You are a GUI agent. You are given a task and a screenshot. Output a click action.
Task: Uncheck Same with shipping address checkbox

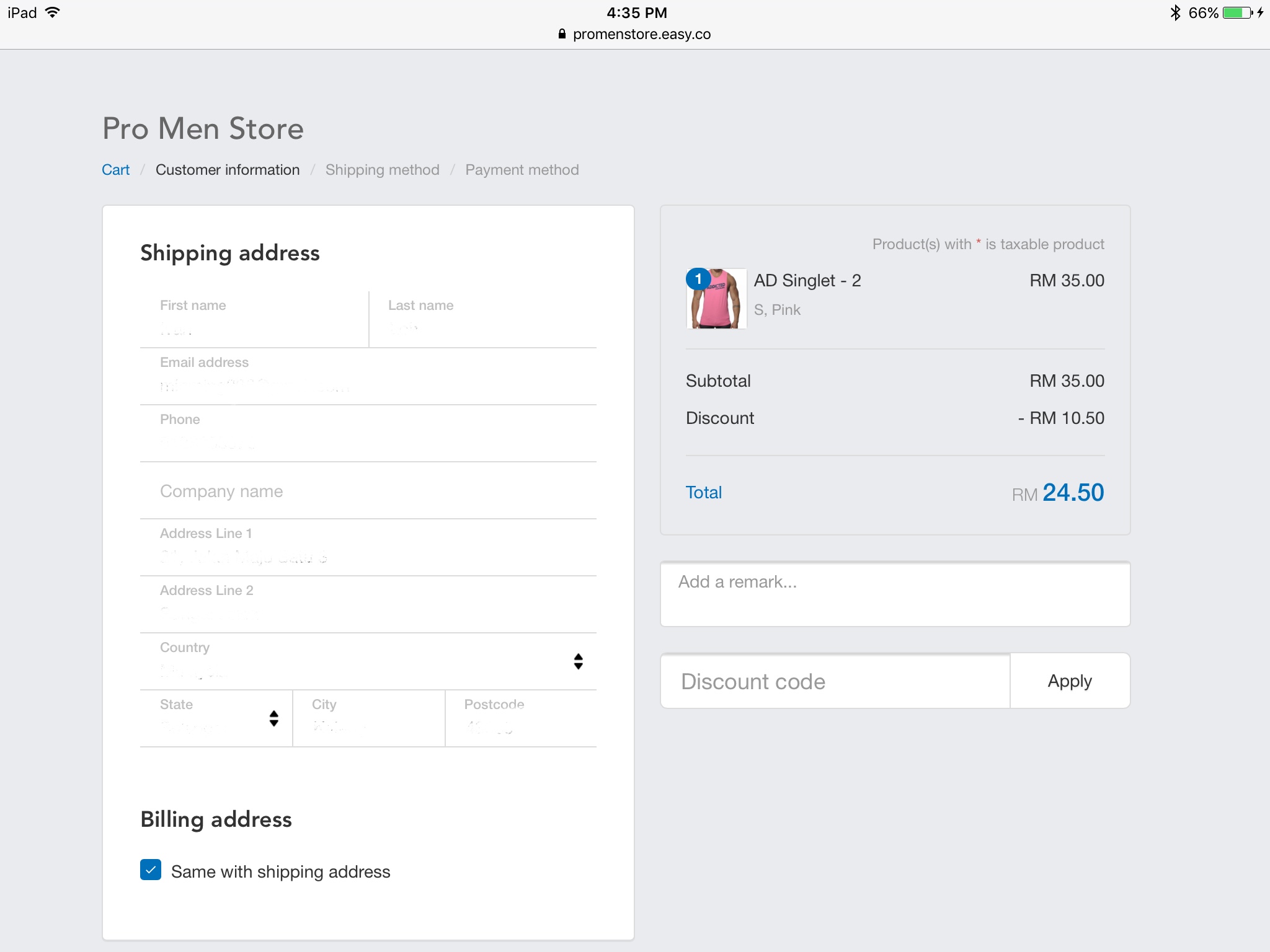tap(151, 870)
